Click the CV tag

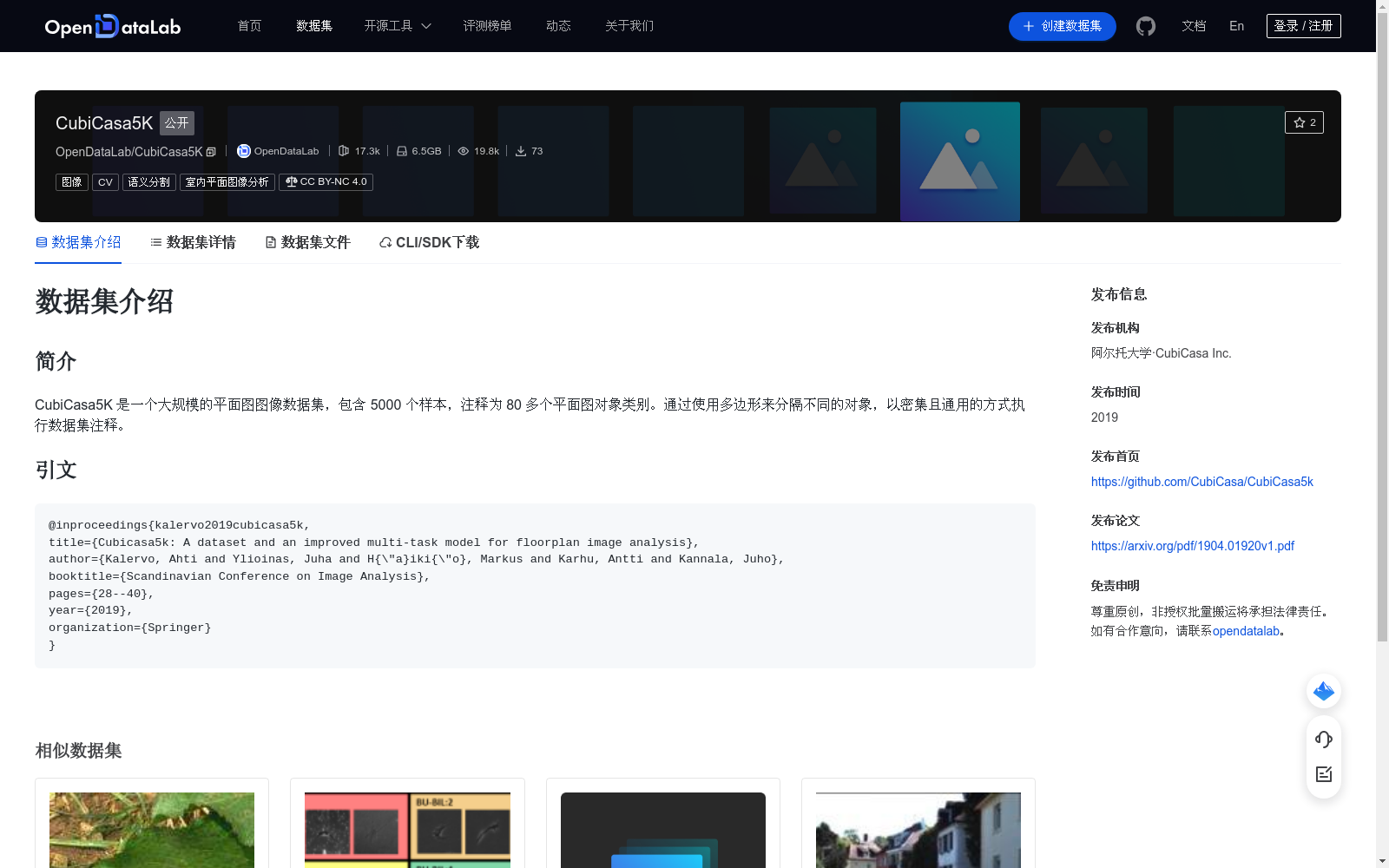coord(105,182)
